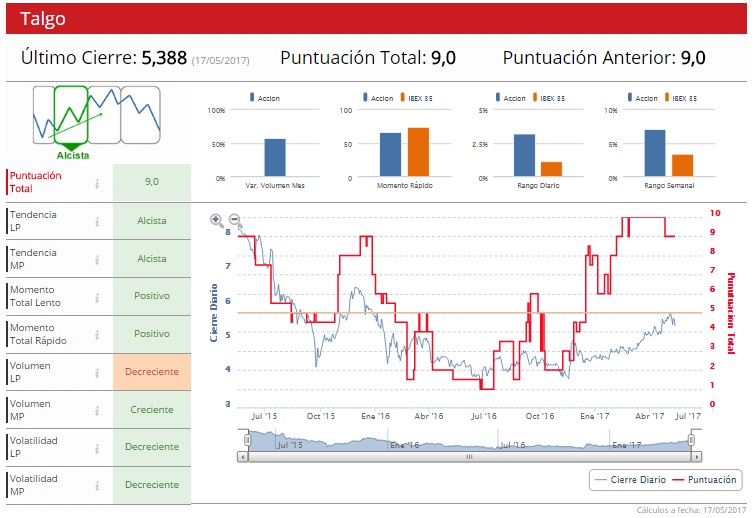The height and width of the screenshot is (518, 754).
Task: Click the Puntuación Total row label
Action: coord(36,182)
